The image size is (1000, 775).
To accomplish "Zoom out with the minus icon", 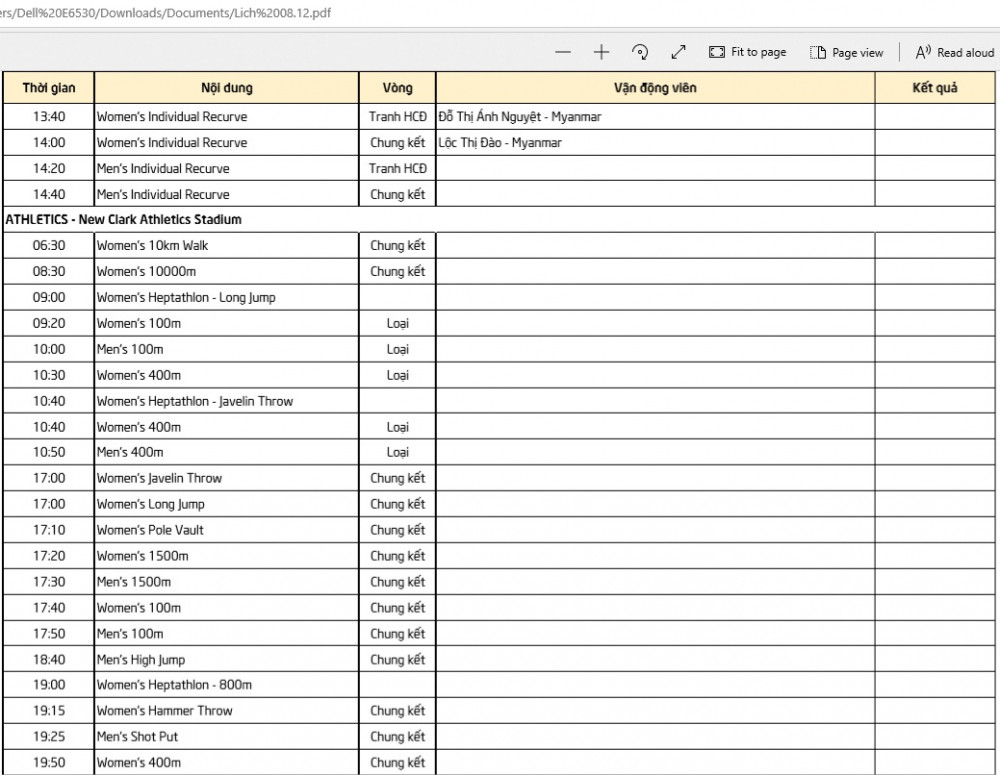I will 564,52.
